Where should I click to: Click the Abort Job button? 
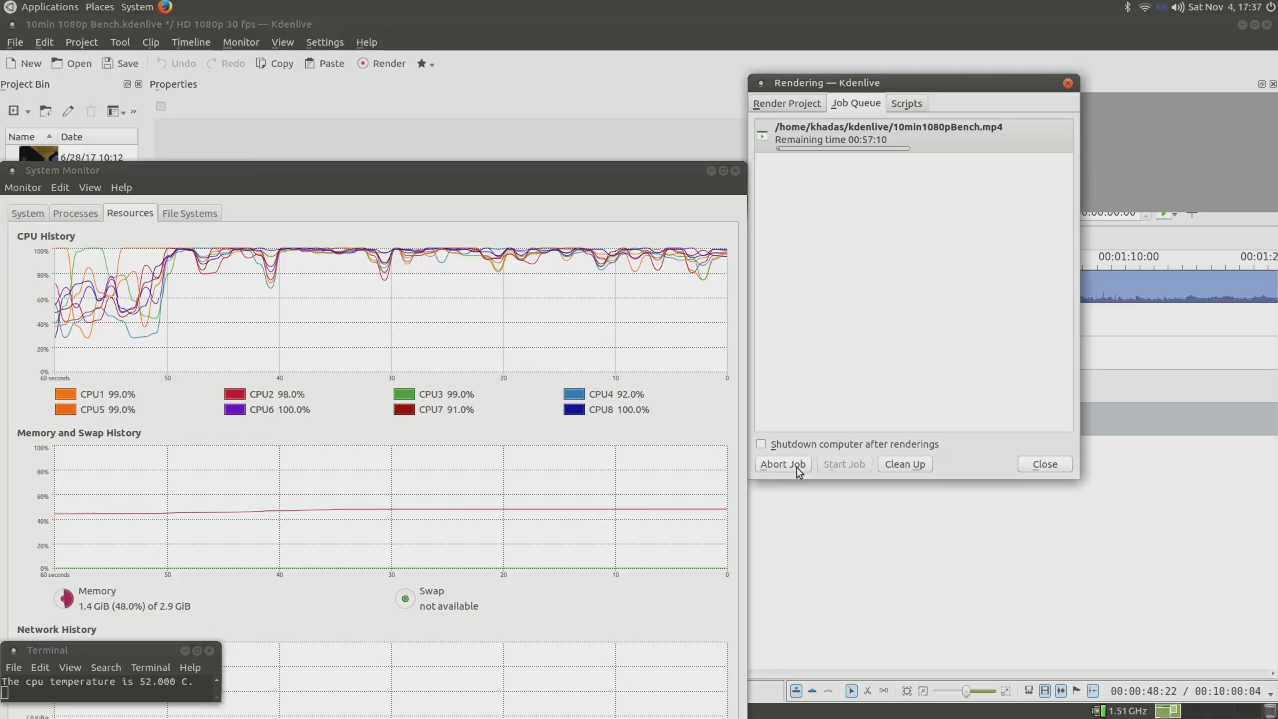click(782, 464)
